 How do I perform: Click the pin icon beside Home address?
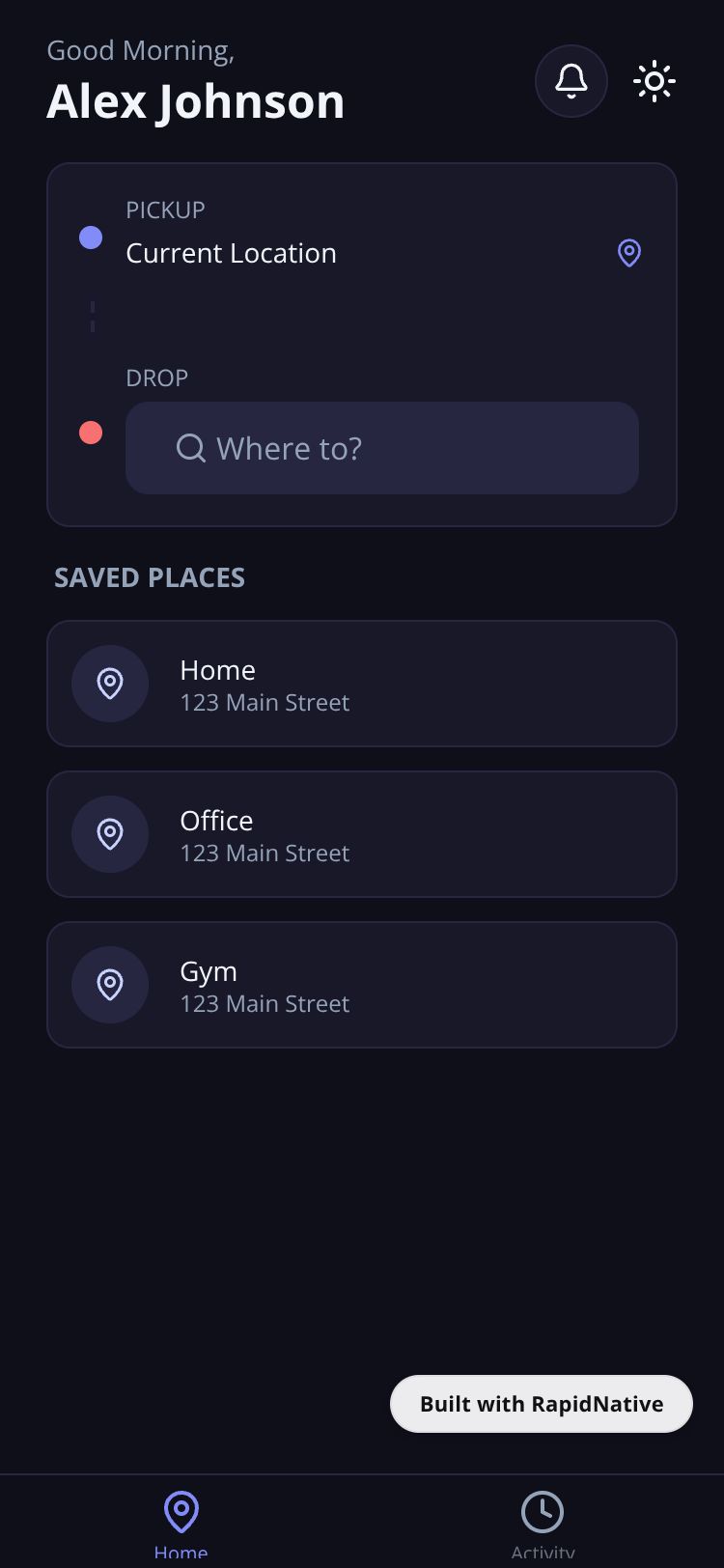coord(110,684)
